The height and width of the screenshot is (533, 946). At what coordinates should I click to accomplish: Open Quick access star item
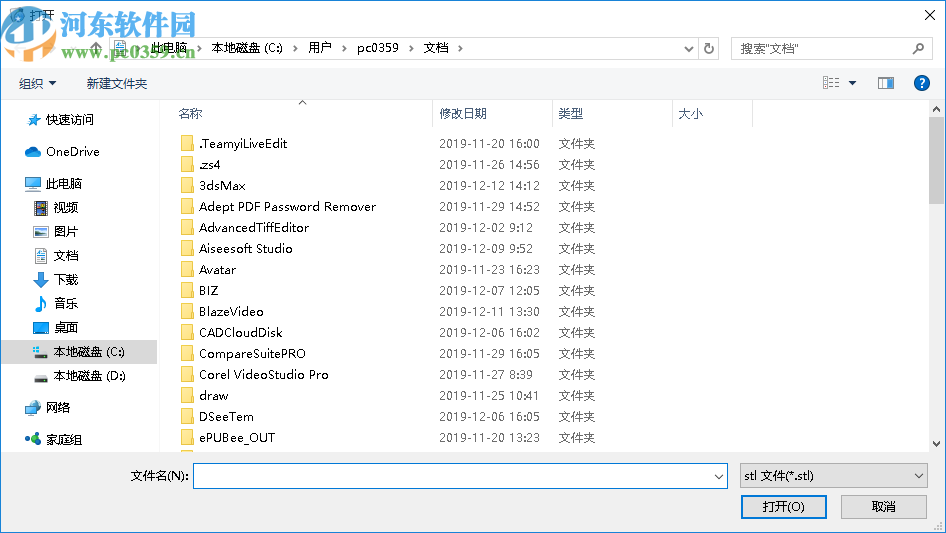tap(61, 120)
